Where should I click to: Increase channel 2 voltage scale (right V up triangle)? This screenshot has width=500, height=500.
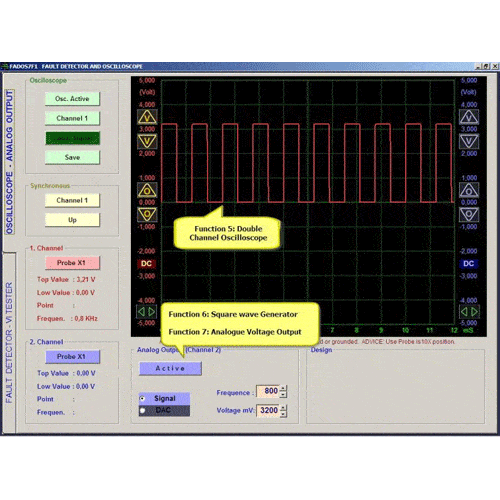click(469, 117)
